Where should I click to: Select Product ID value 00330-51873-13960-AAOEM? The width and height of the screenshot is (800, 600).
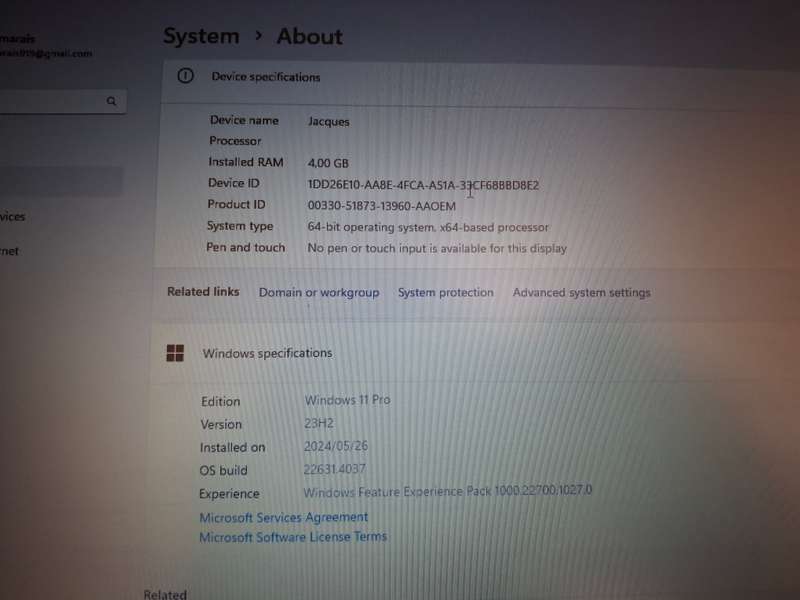click(382, 206)
